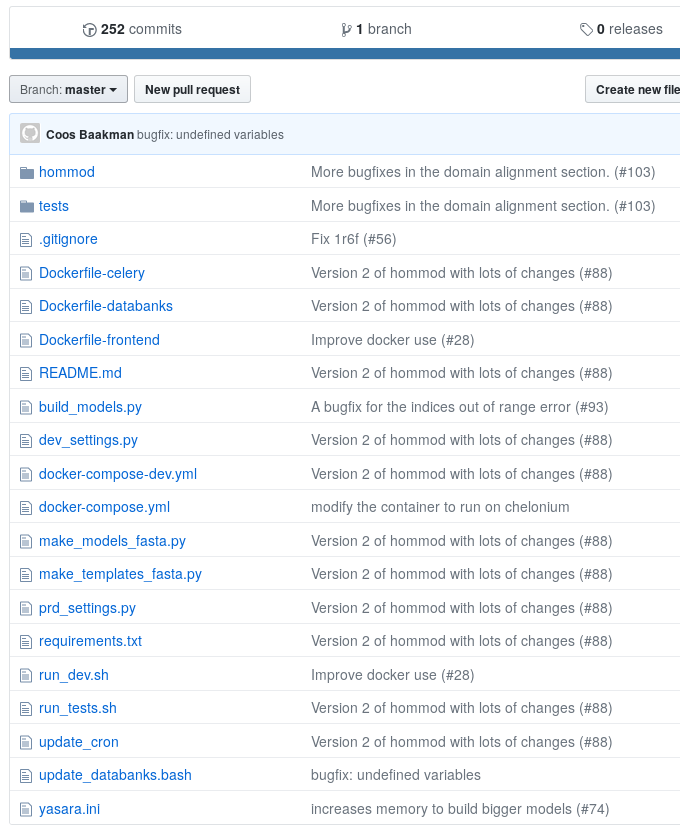Click the branch icon in stats bar
This screenshot has height=834, width=680.
347,30
